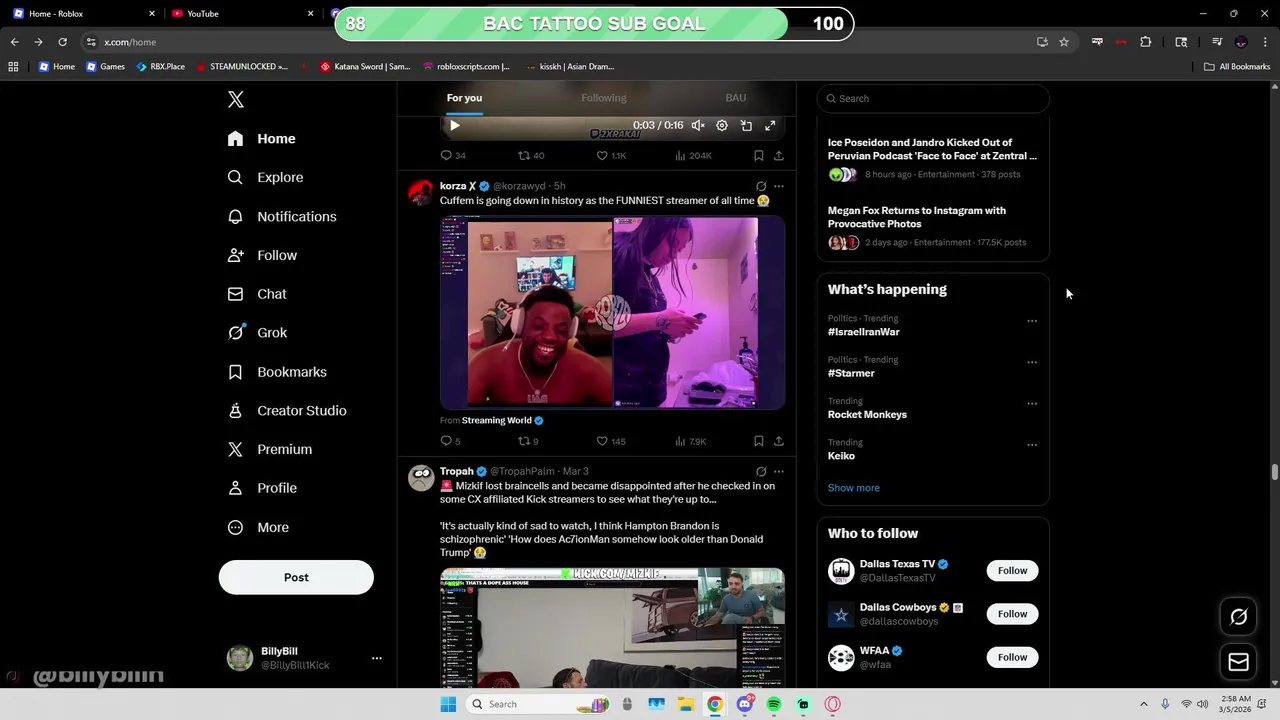Open Spotify from the taskbar

pos(774,704)
